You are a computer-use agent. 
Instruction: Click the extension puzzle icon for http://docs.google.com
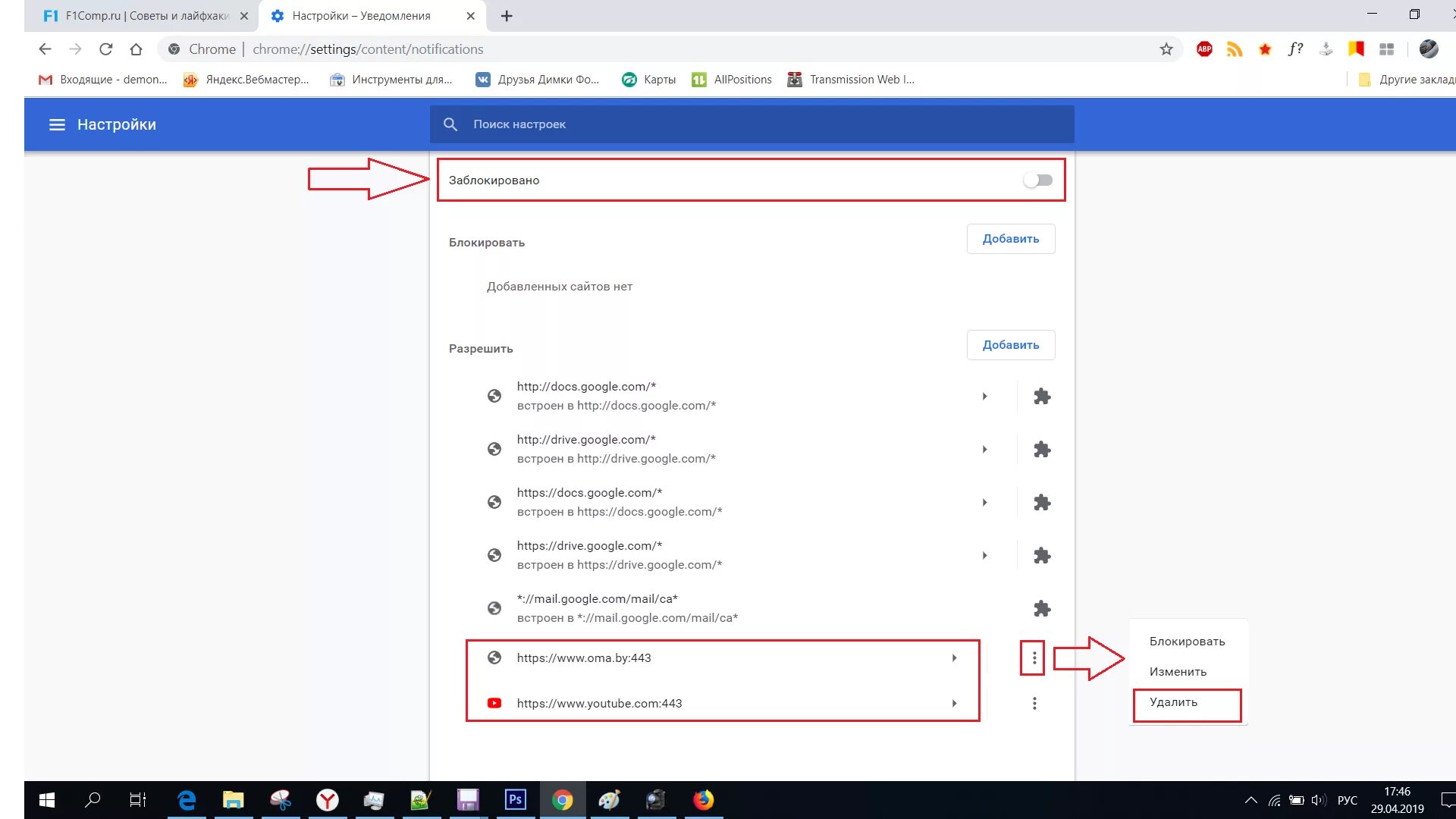(1042, 397)
